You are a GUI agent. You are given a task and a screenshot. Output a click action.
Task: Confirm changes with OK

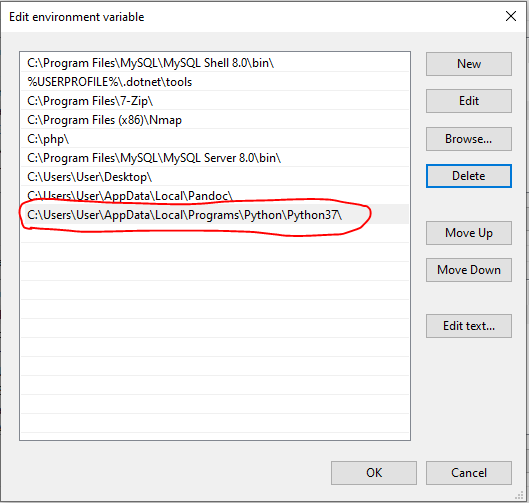pyautogui.click(x=374, y=473)
